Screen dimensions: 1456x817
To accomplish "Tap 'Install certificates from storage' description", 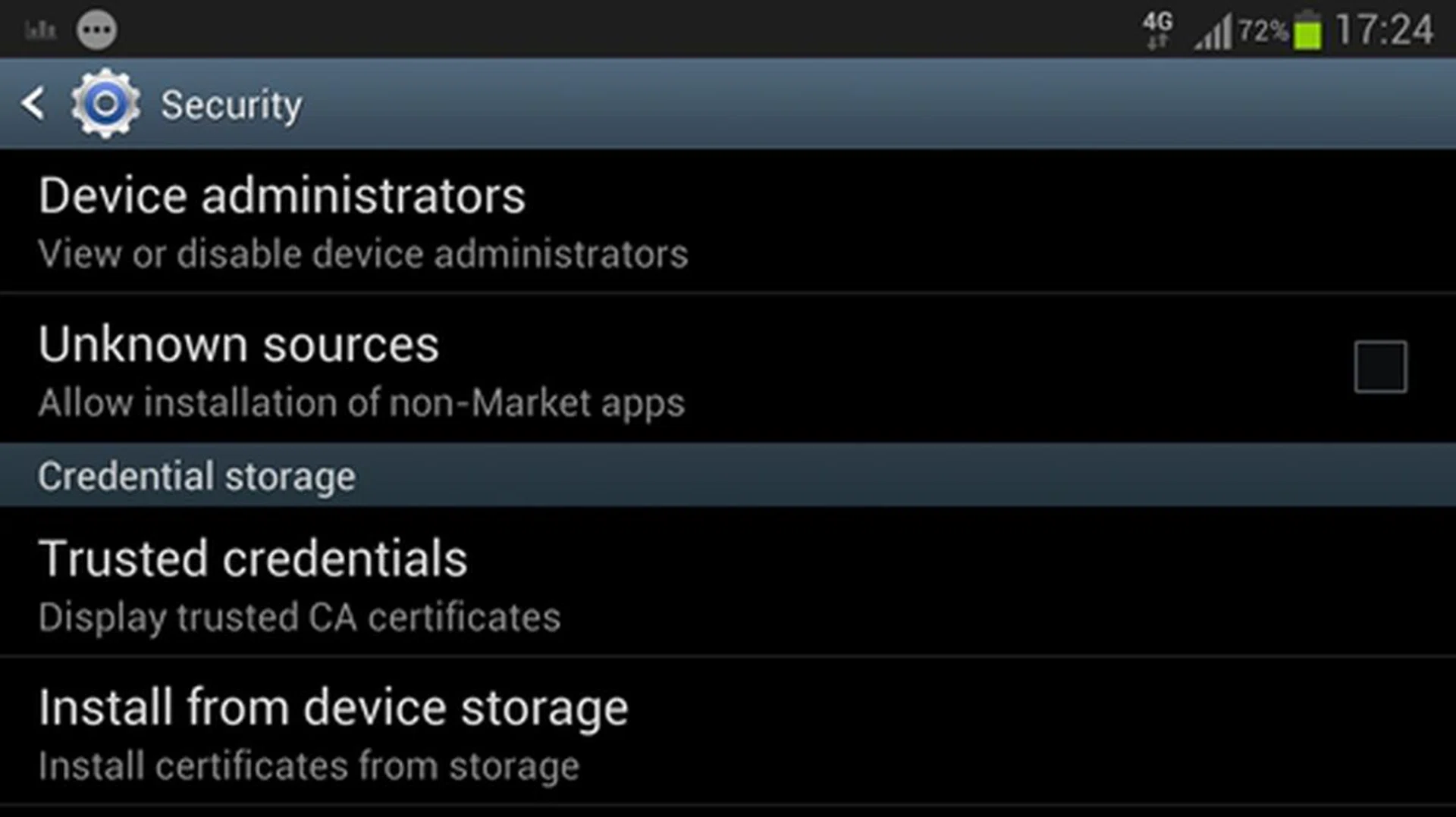I will click(309, 766).
